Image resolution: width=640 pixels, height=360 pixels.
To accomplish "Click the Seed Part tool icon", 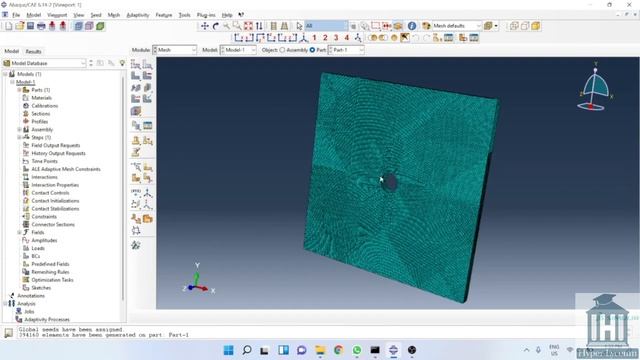I will [x=136, y=64].
